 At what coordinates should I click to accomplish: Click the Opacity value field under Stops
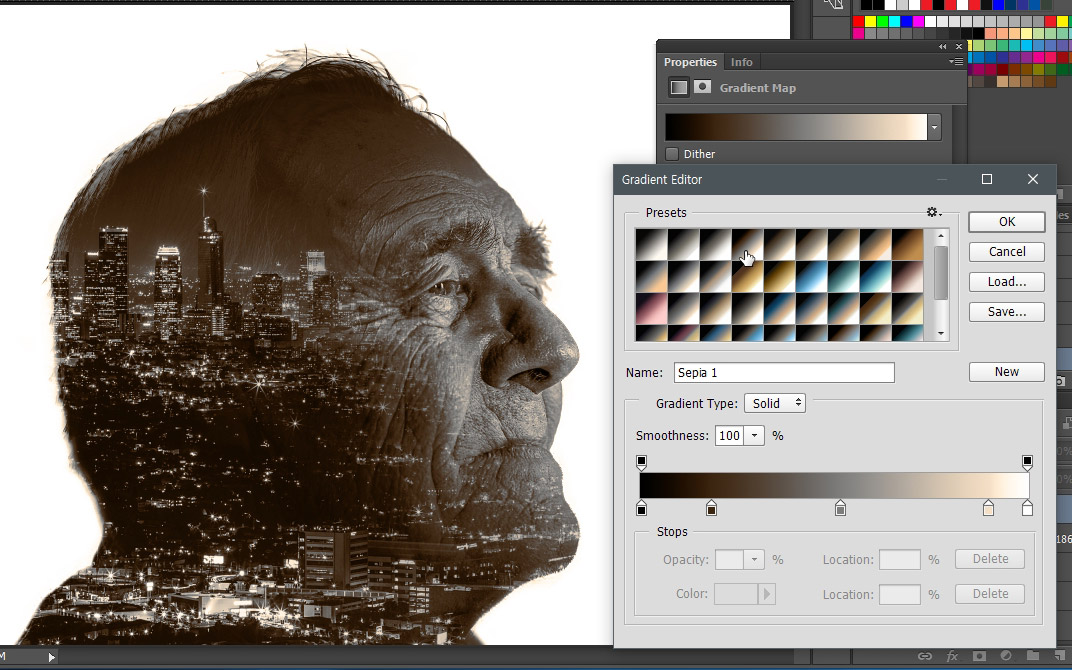click(x=729, y=559)
